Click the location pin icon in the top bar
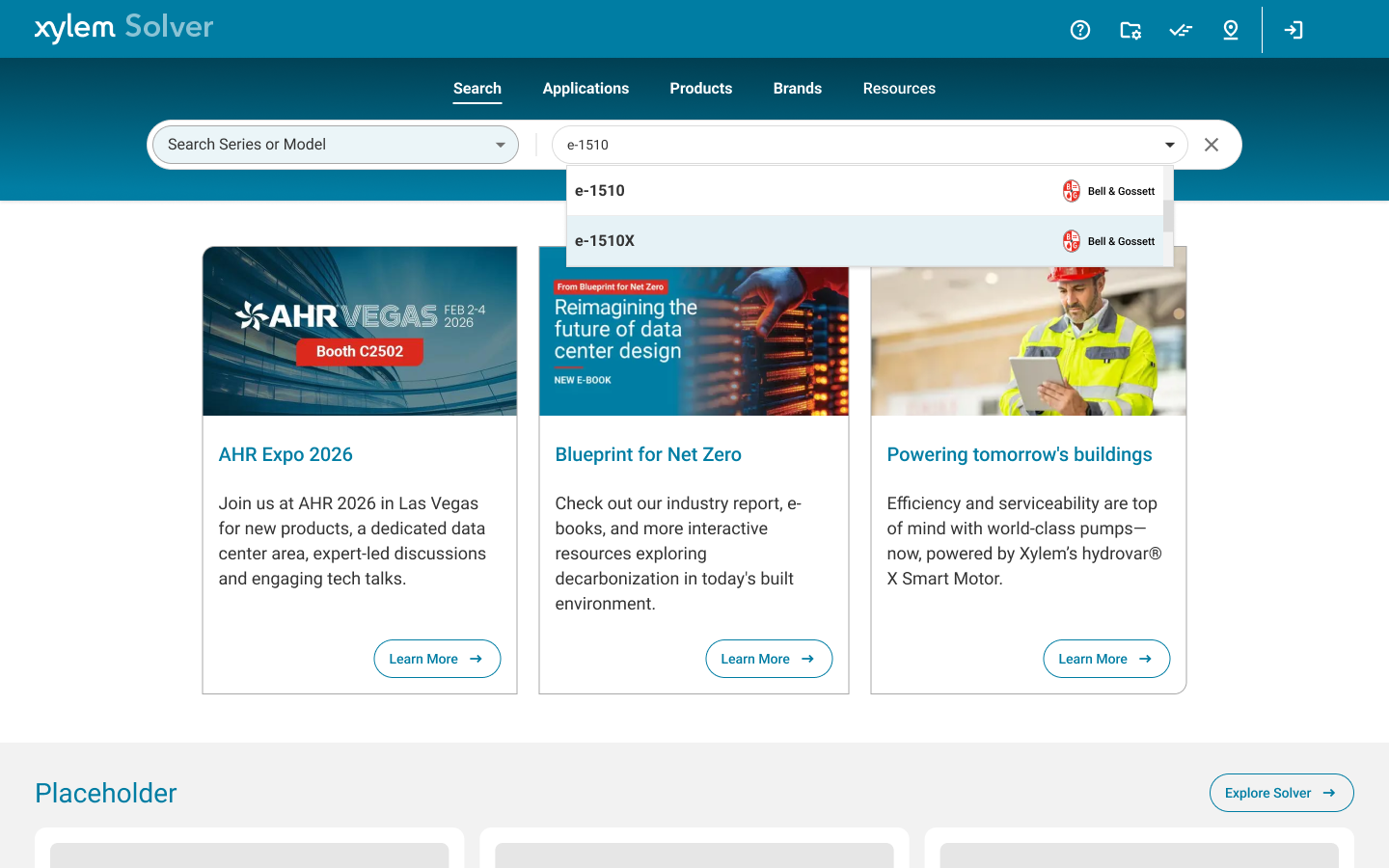Screen dimensions: 1389x868 pos(1230,30)
